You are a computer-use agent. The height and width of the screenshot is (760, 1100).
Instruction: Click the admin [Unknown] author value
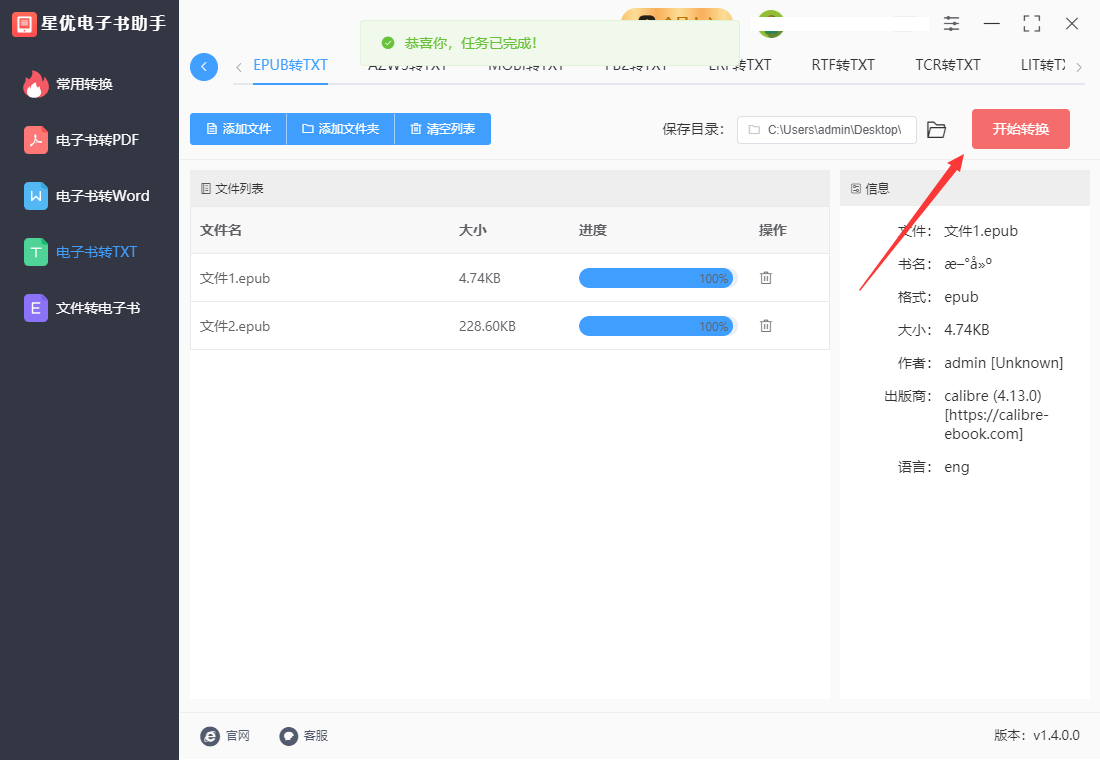[1004, 363]
